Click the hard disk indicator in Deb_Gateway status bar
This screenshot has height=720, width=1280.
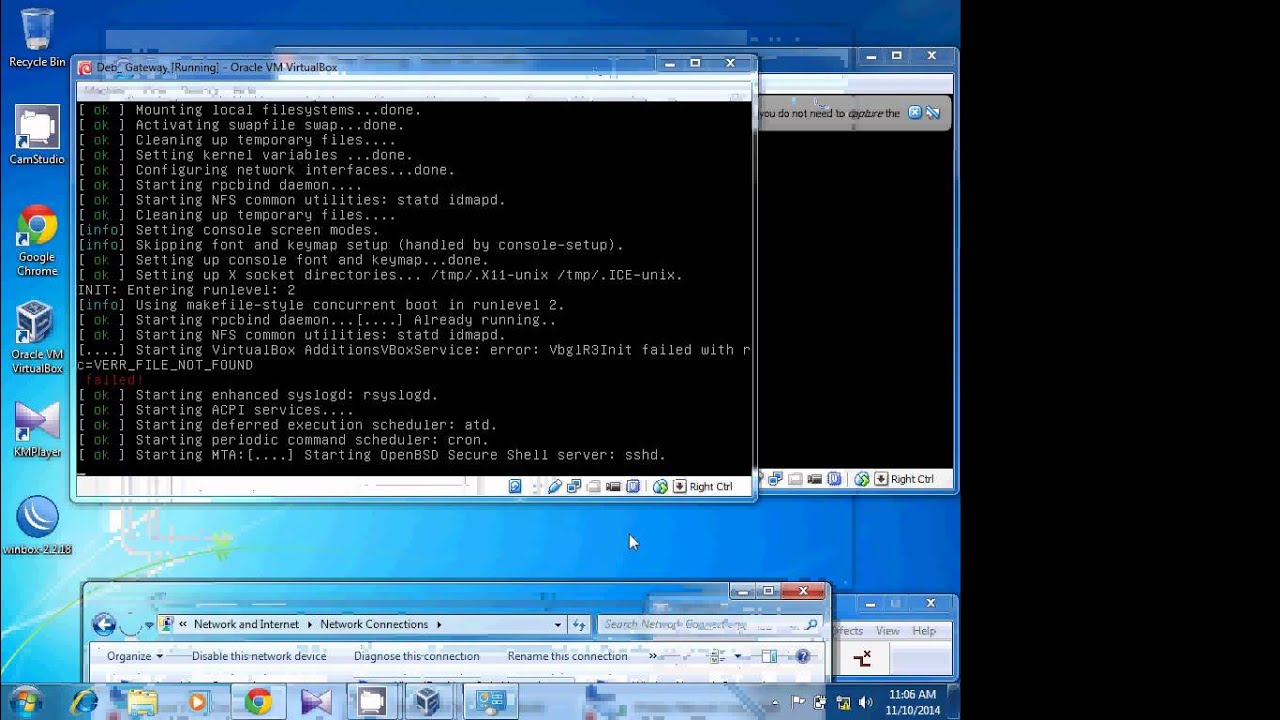pyautogui.click(x=515, y=486)
